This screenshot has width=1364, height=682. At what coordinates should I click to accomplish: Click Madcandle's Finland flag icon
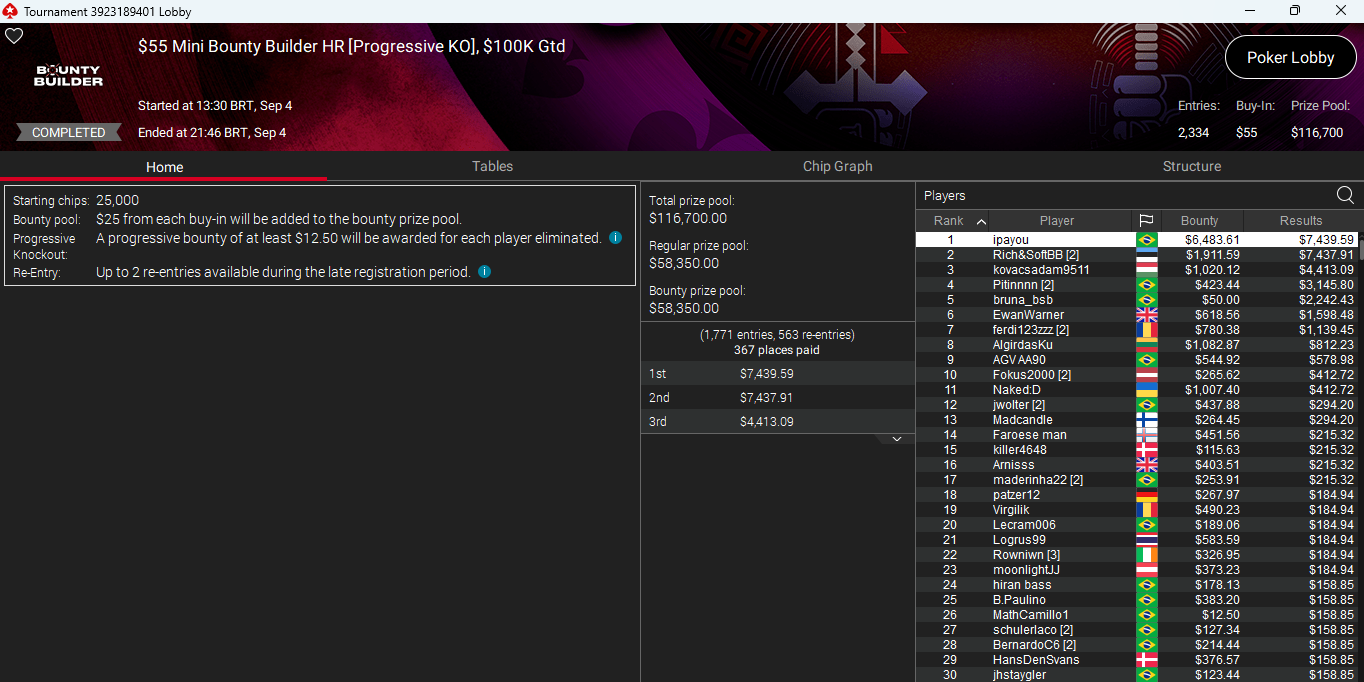(x=1146, y=420)
